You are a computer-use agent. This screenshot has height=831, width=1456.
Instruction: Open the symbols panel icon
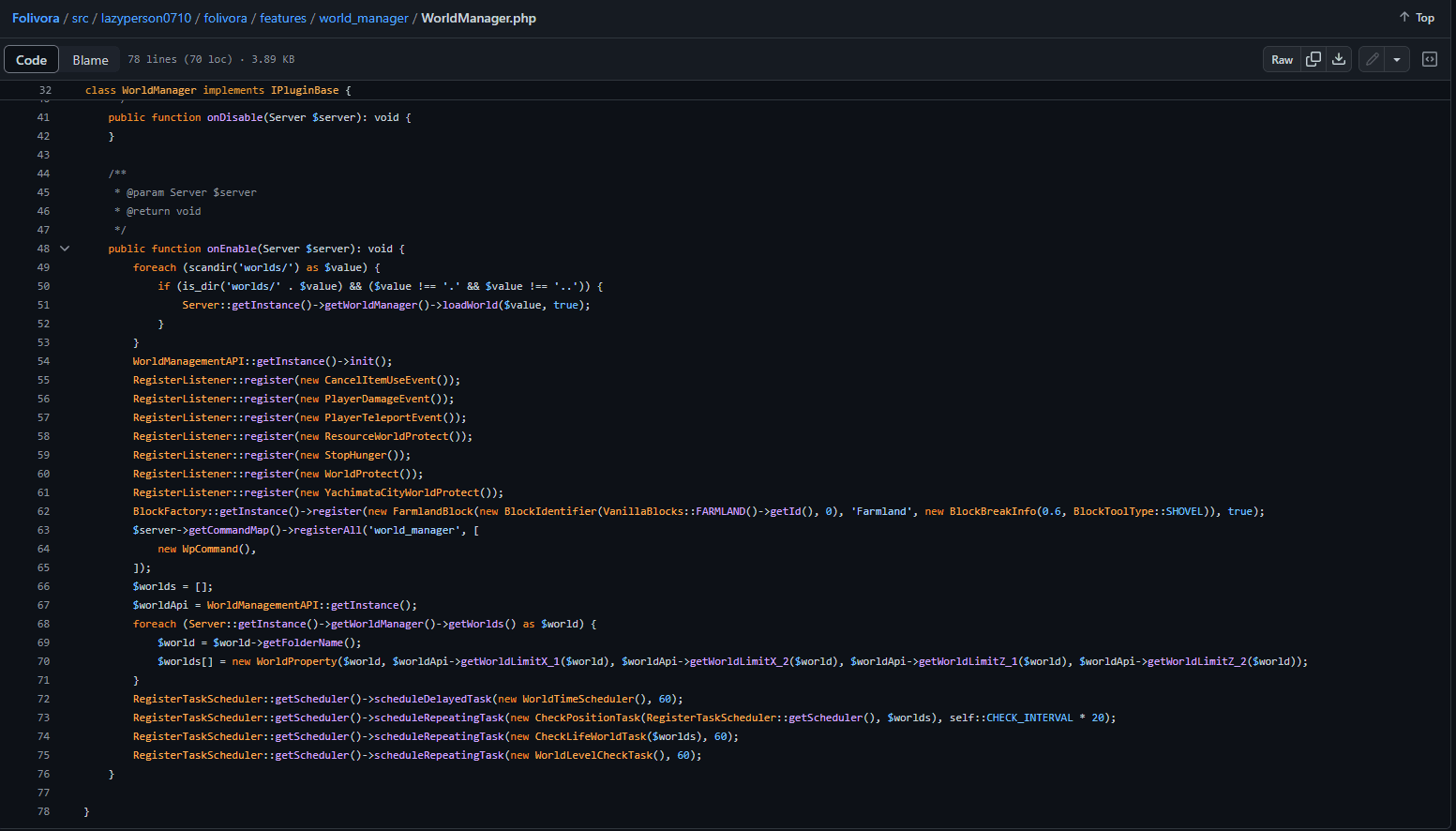(x=1430, y=59)
